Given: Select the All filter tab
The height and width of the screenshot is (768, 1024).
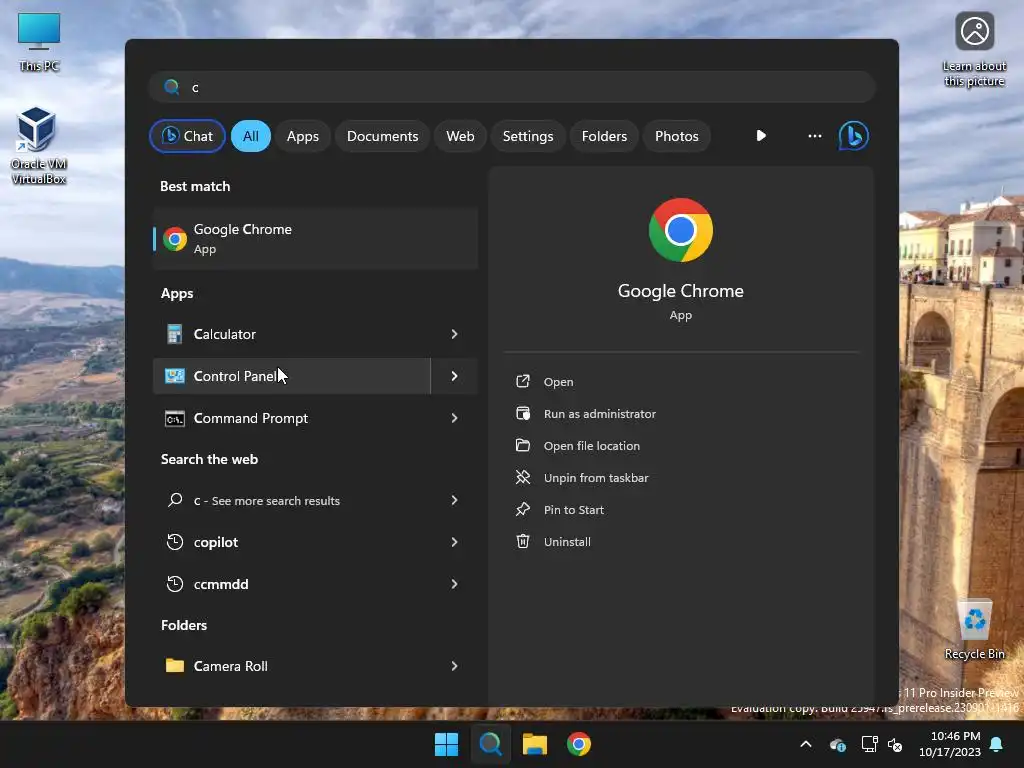Looking at the screenshot, I should coord(251,136).
